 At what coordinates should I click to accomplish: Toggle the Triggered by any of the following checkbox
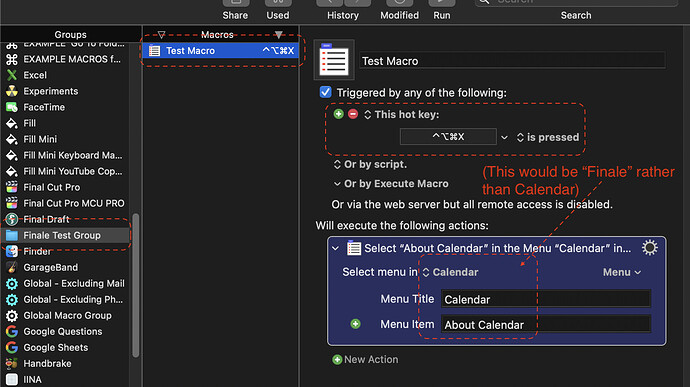325,92
